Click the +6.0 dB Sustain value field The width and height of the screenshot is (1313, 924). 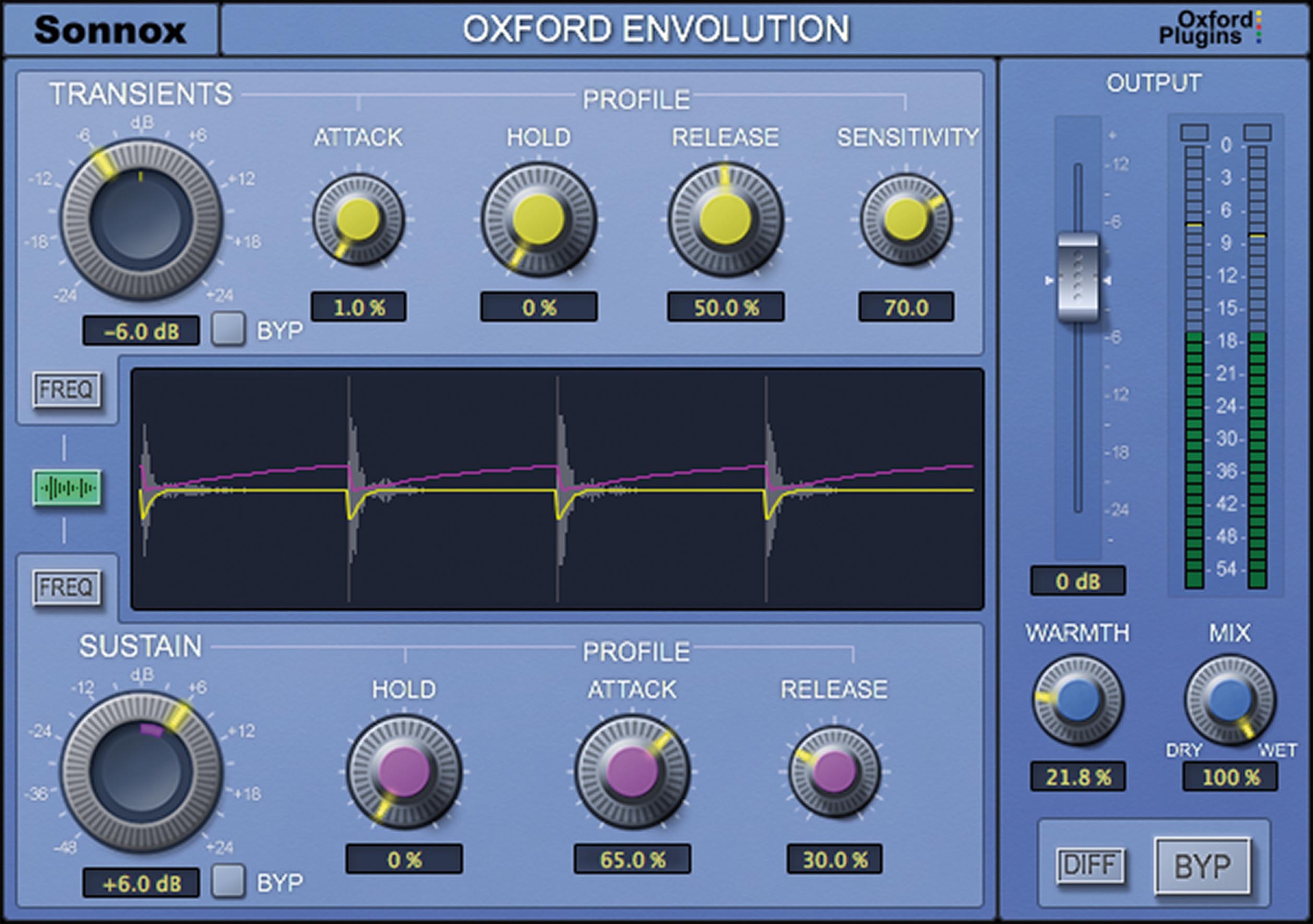[141, 883]
